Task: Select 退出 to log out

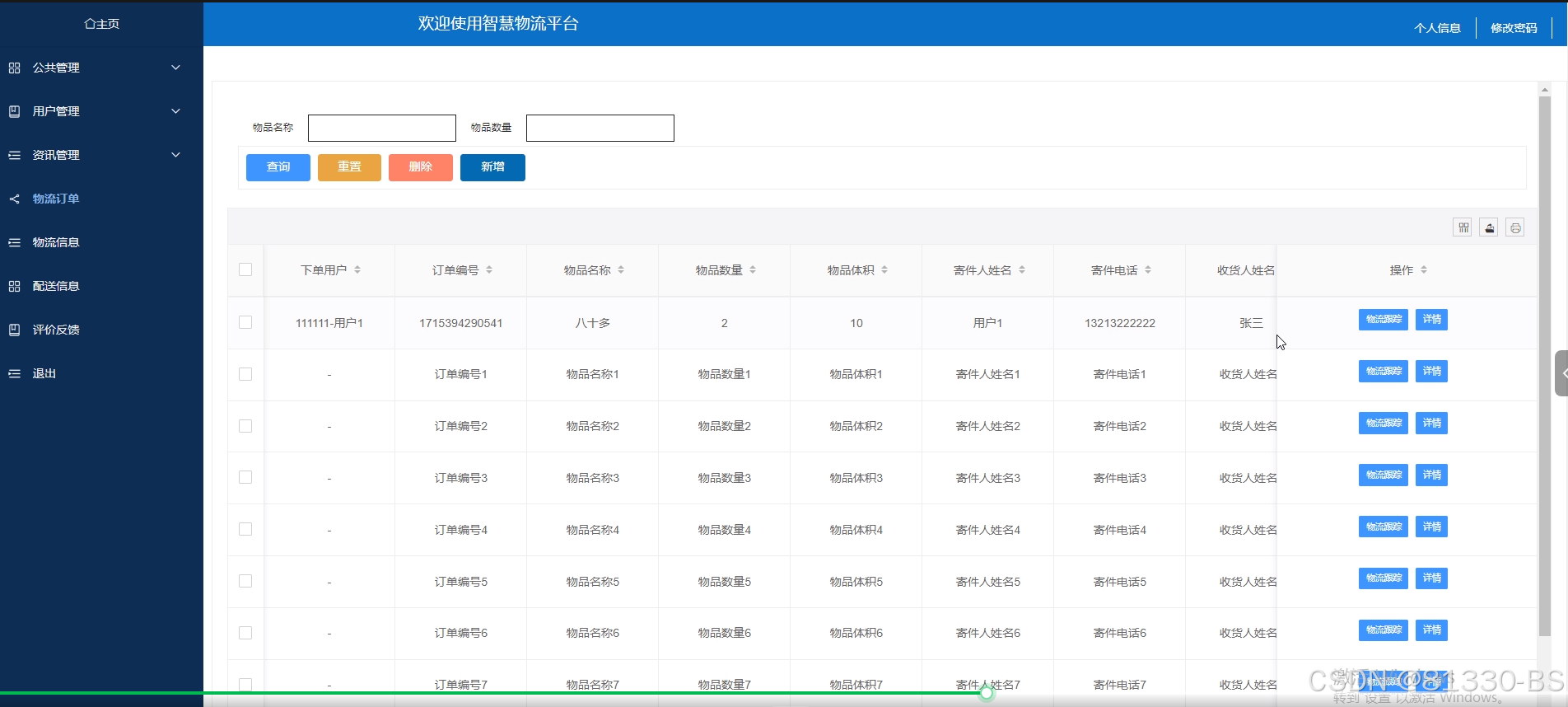Action: [44, 373]
